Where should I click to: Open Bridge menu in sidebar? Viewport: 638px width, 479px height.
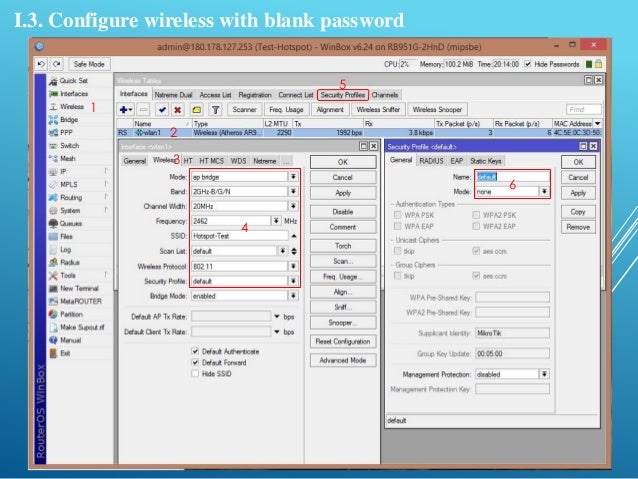(x=63, y=120)
